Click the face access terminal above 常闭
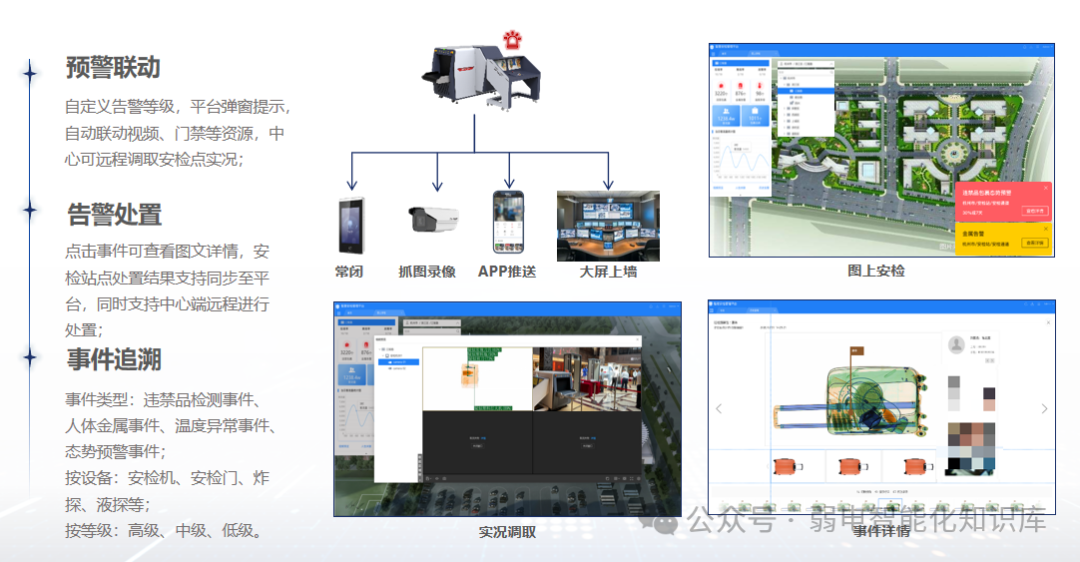Viewport: 1080px width, 562px height. 351,225
